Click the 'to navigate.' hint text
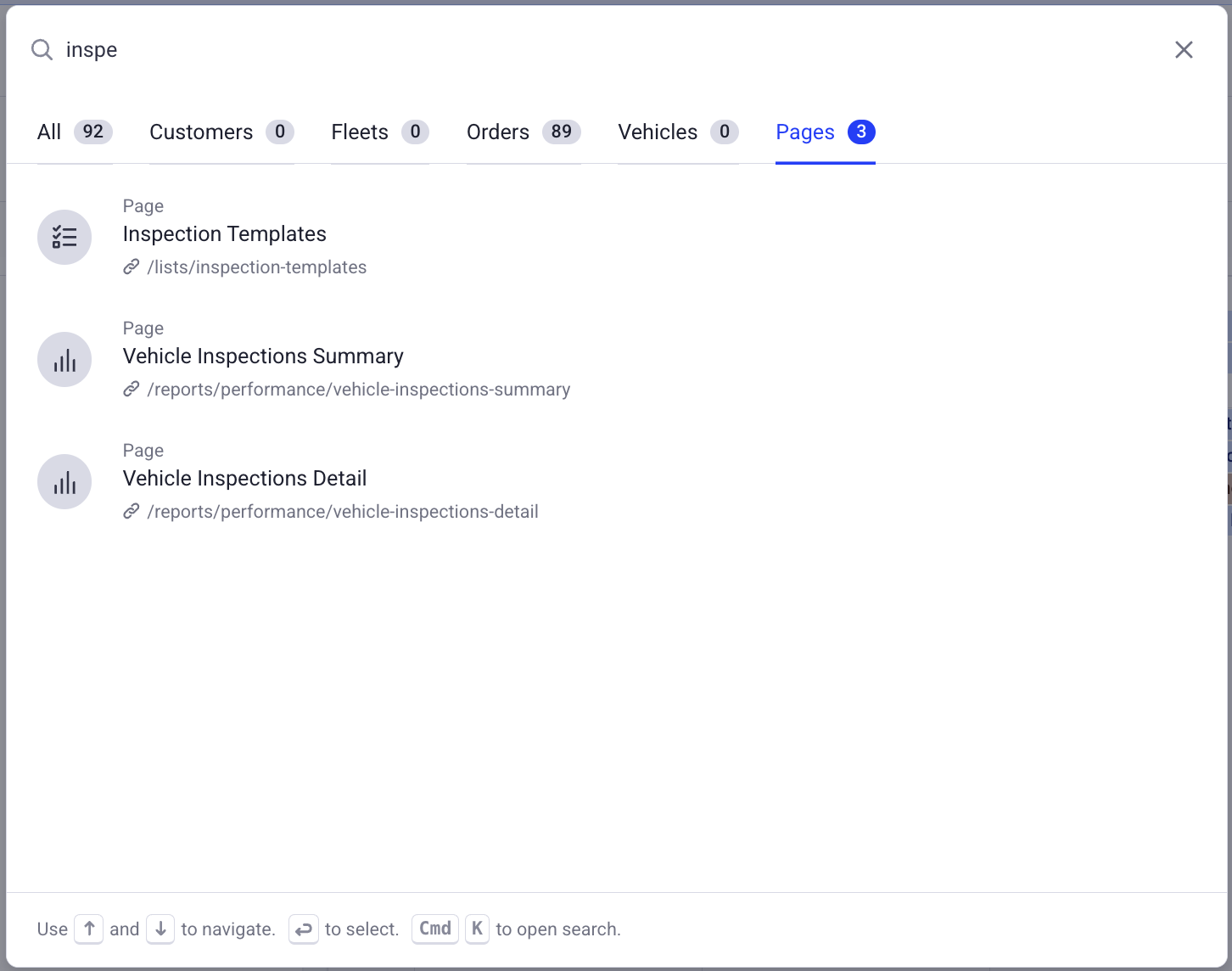The image size is (1232, 971). [228, 929]
